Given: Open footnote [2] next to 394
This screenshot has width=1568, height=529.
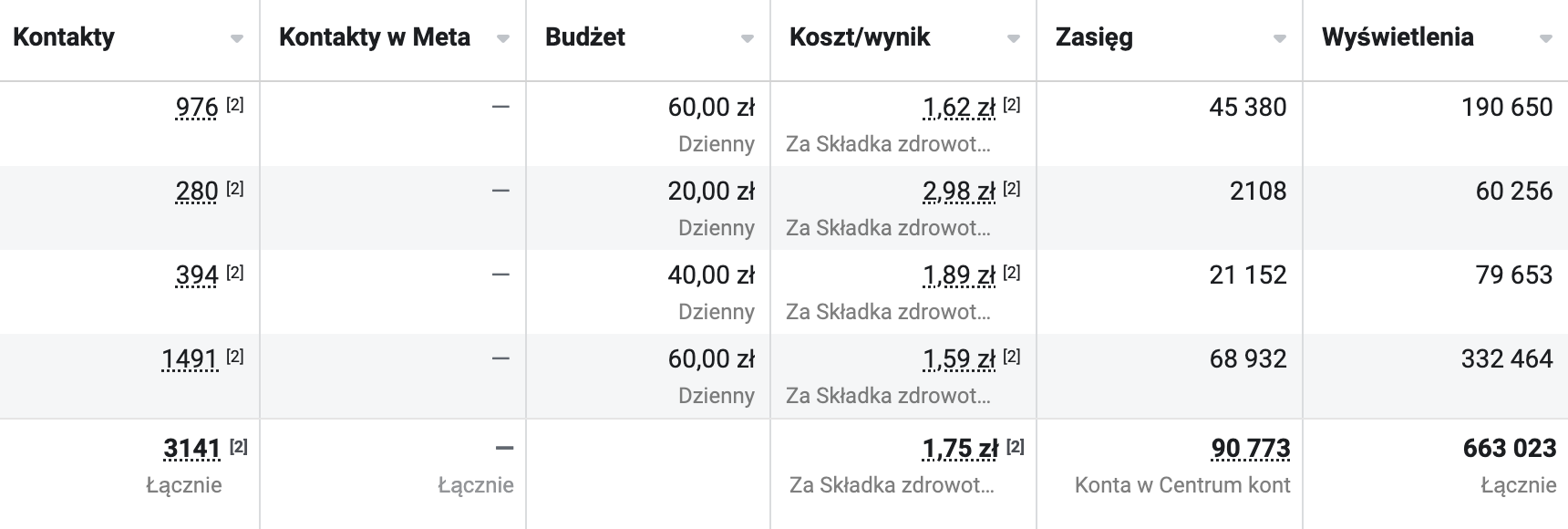Looking at the screenshot, I should pos(235,272).
